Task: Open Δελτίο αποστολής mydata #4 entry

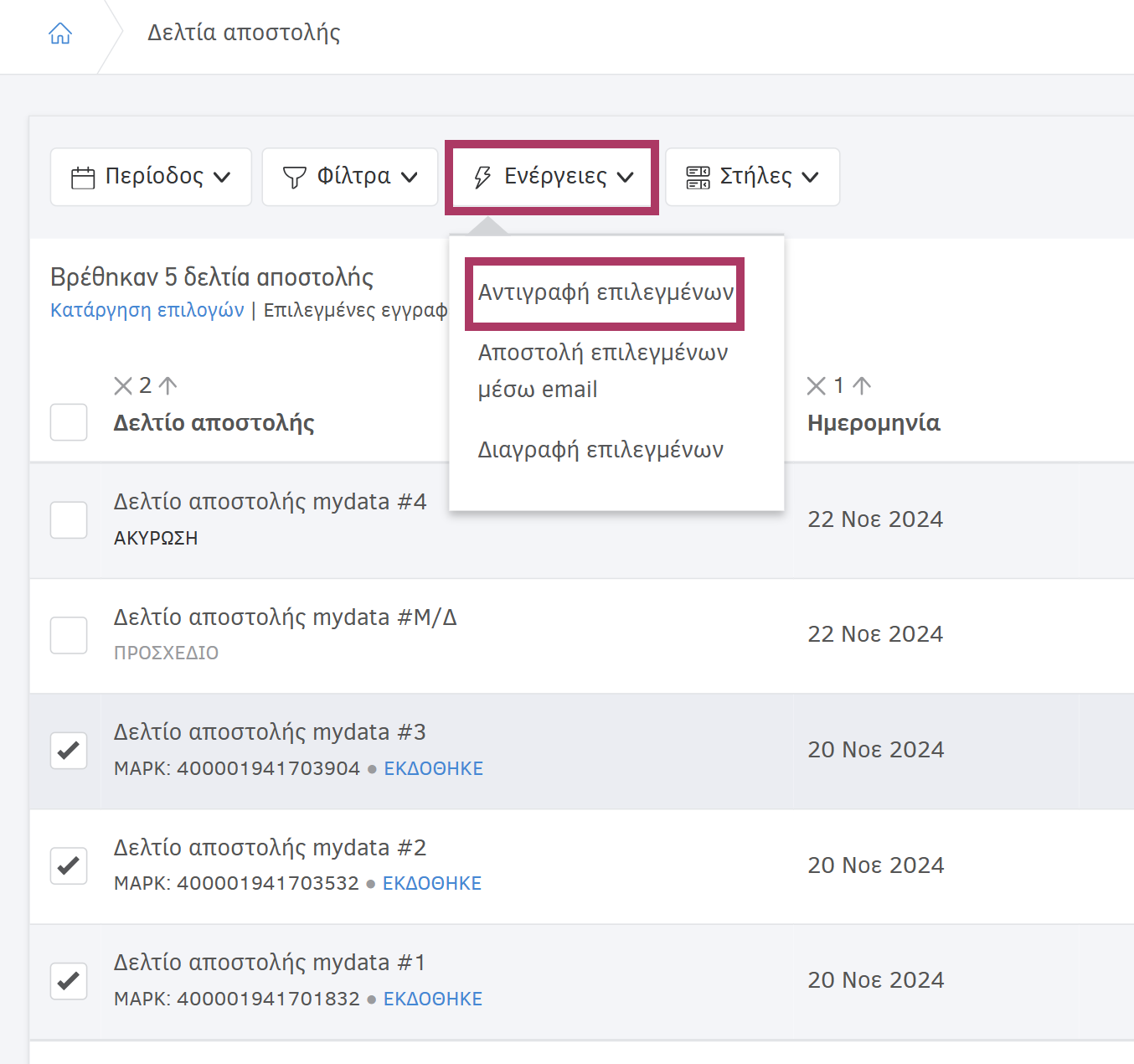Action: click(271, 502)
